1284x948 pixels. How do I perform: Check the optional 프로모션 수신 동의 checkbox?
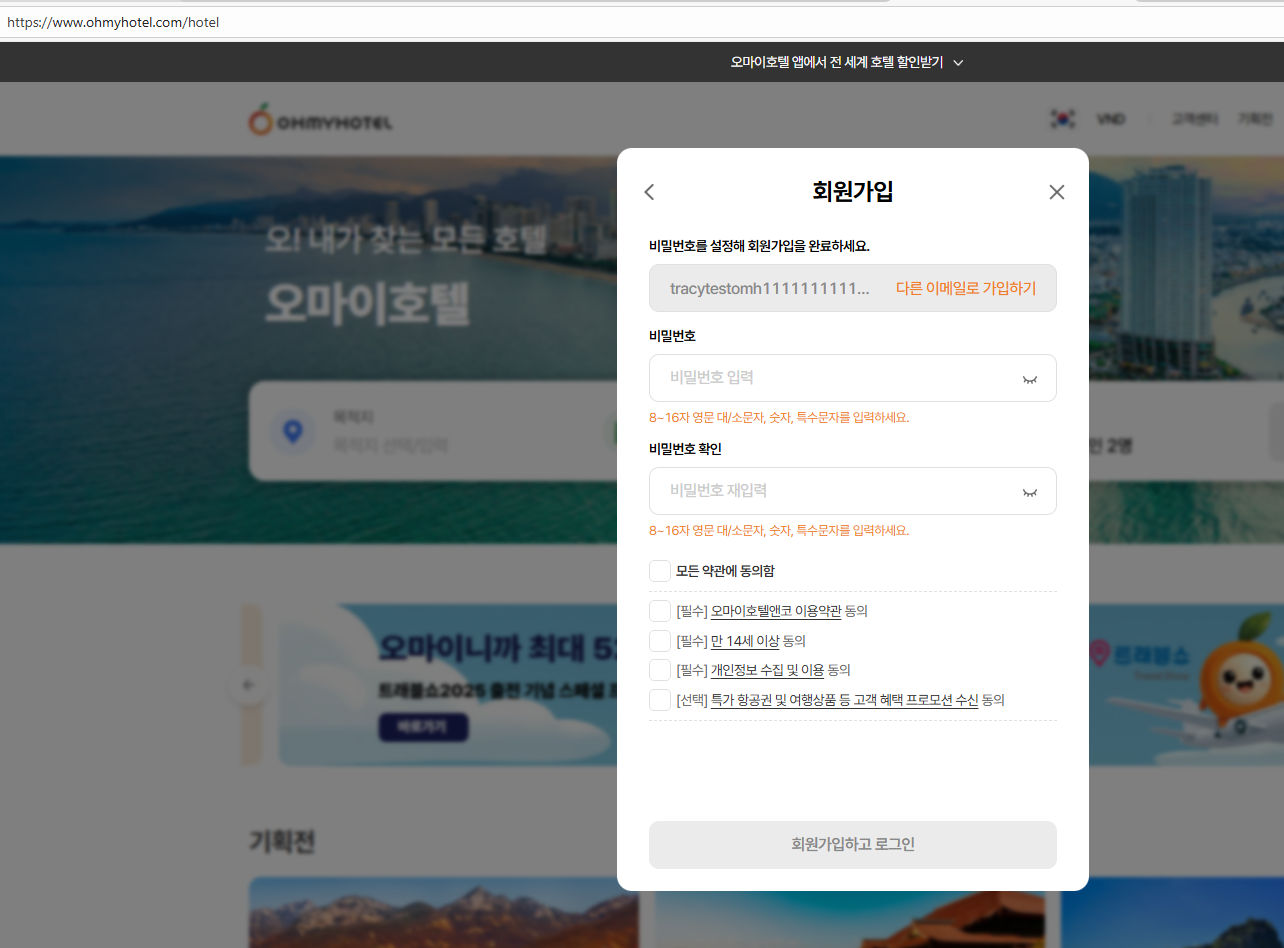tap(660, 700)
